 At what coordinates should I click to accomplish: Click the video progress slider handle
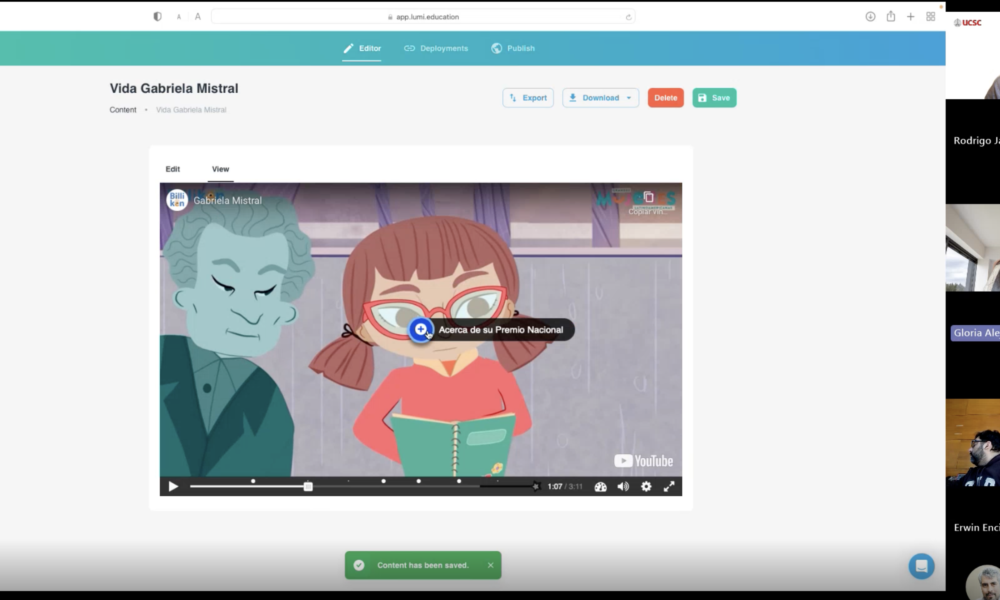click(x=308, y=487)
